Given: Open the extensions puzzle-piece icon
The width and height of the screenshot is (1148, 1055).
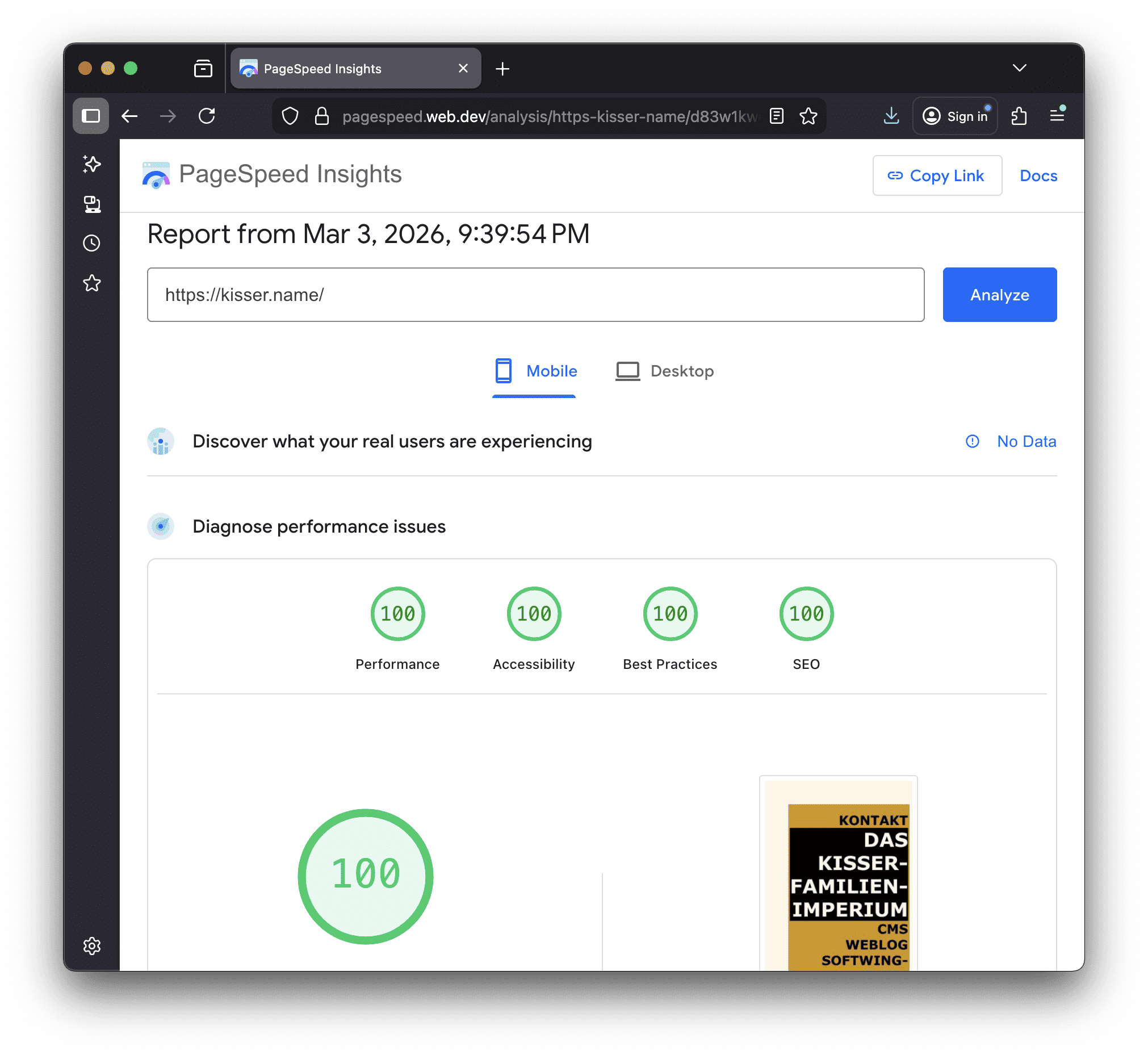Looking at the screenshot, I should coord(1020,116).
